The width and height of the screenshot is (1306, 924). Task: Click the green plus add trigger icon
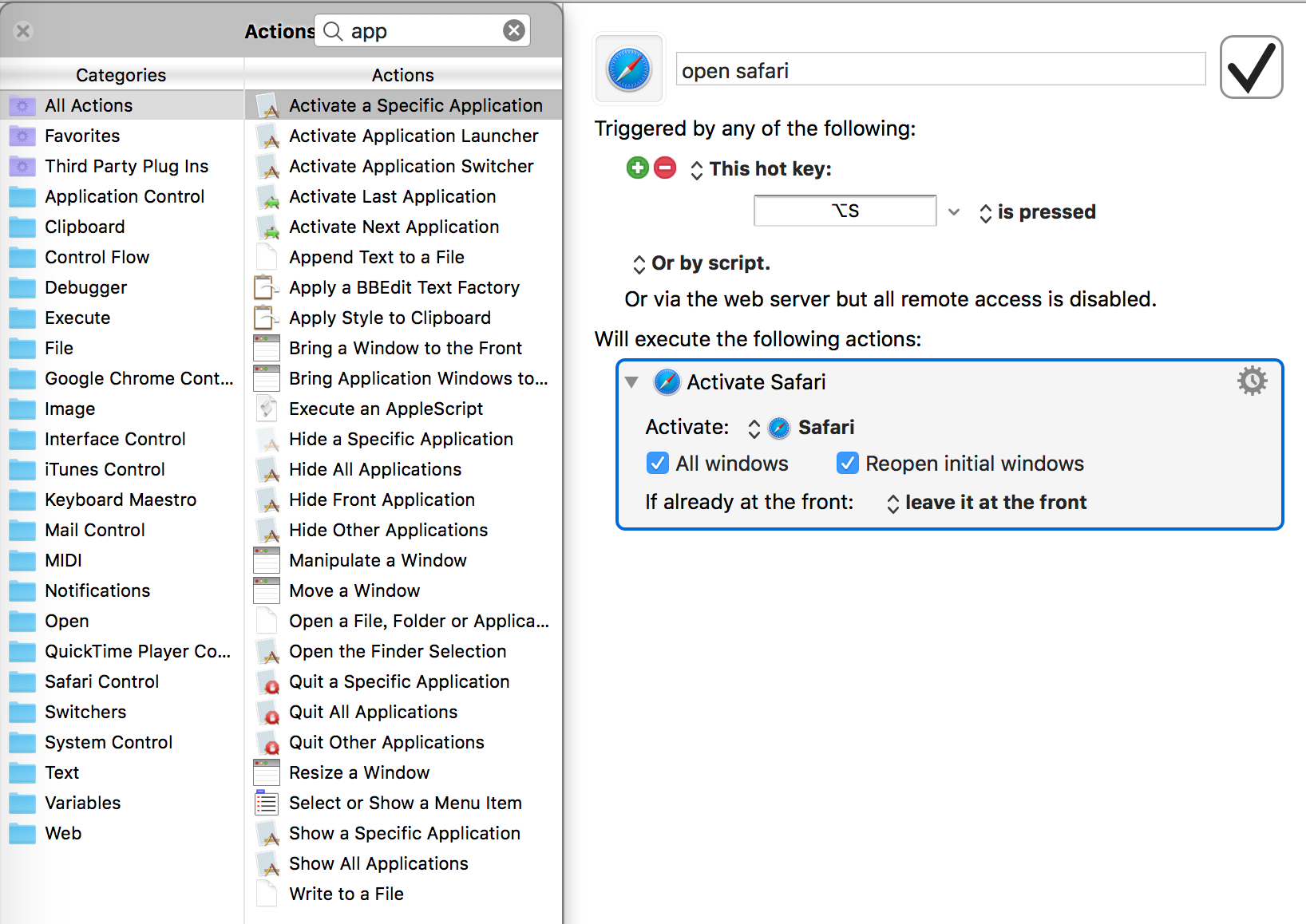click(637, 168)
